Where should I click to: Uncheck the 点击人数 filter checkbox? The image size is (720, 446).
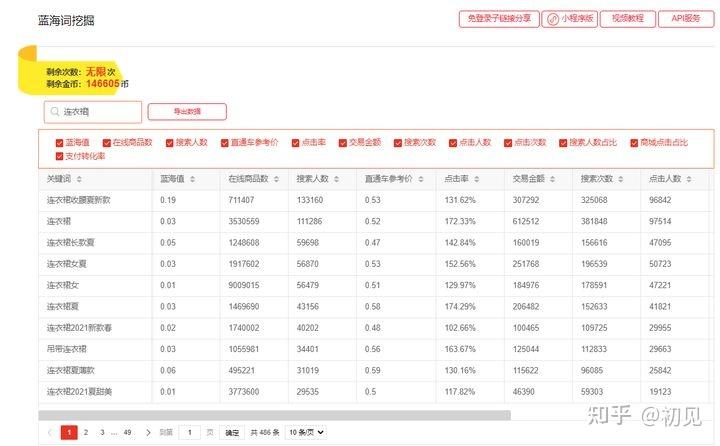(453, 143)
